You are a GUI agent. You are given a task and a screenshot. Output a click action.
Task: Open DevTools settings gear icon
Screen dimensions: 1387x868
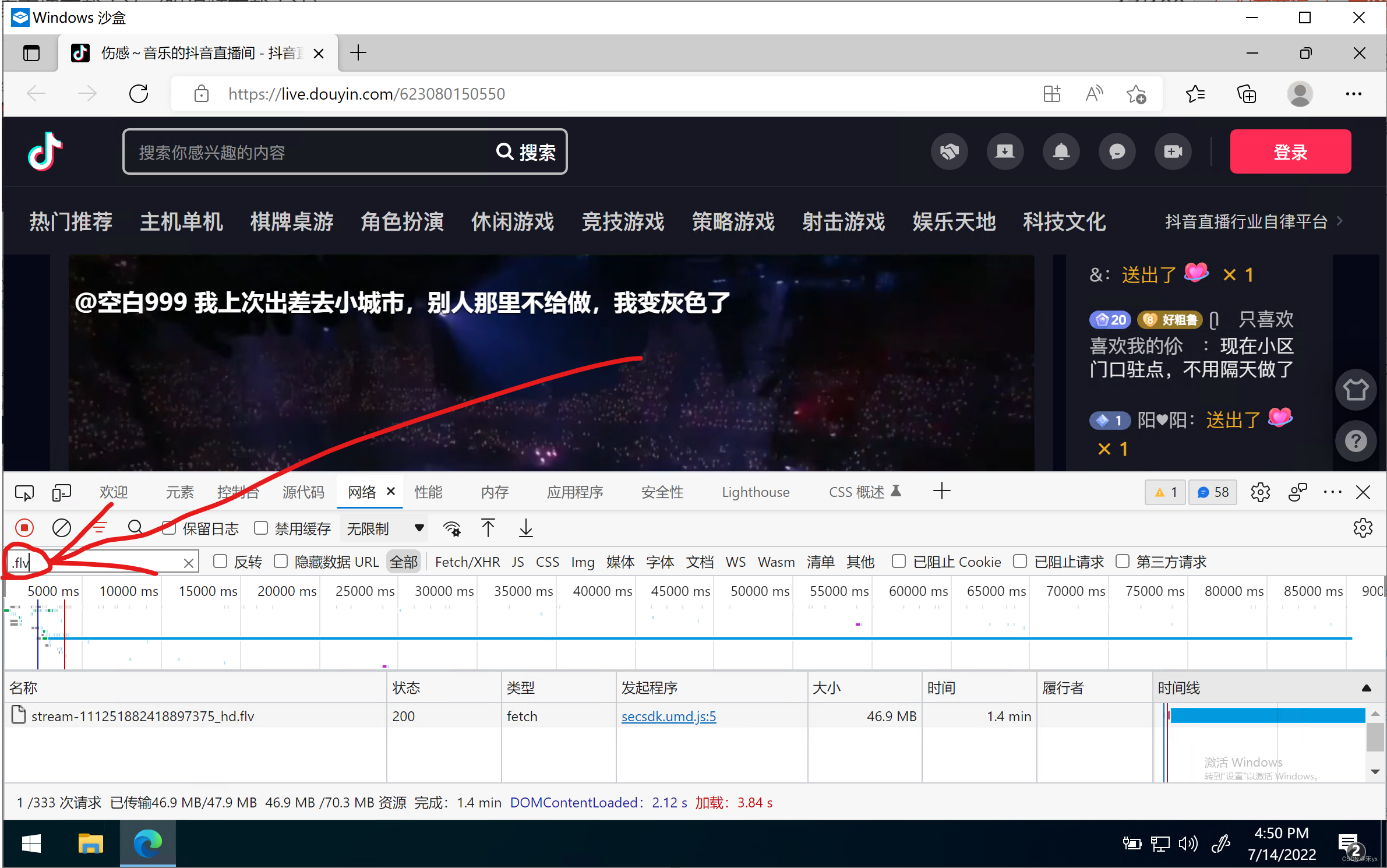click(x=1260, y=492)
